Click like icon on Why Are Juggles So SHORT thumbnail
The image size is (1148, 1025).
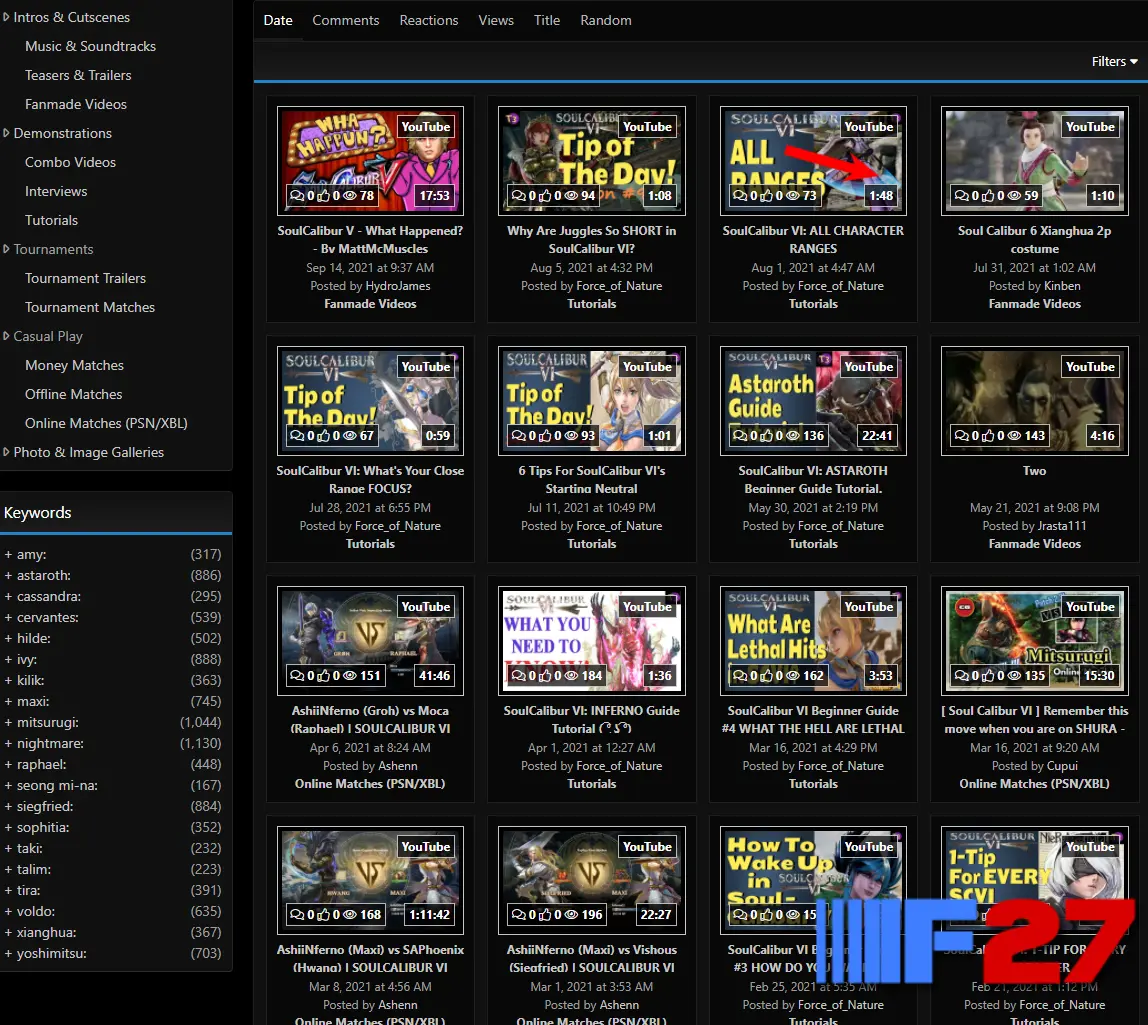544,195
